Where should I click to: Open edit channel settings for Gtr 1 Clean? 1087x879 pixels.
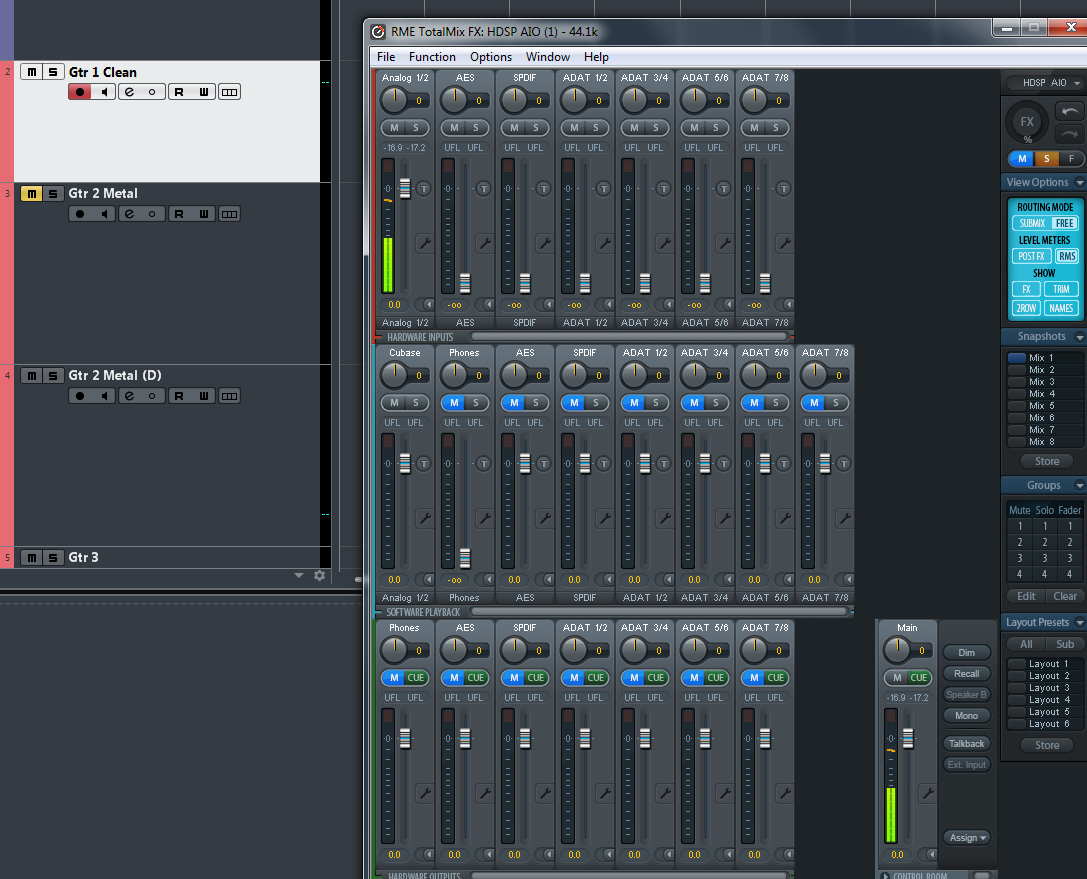130,92
